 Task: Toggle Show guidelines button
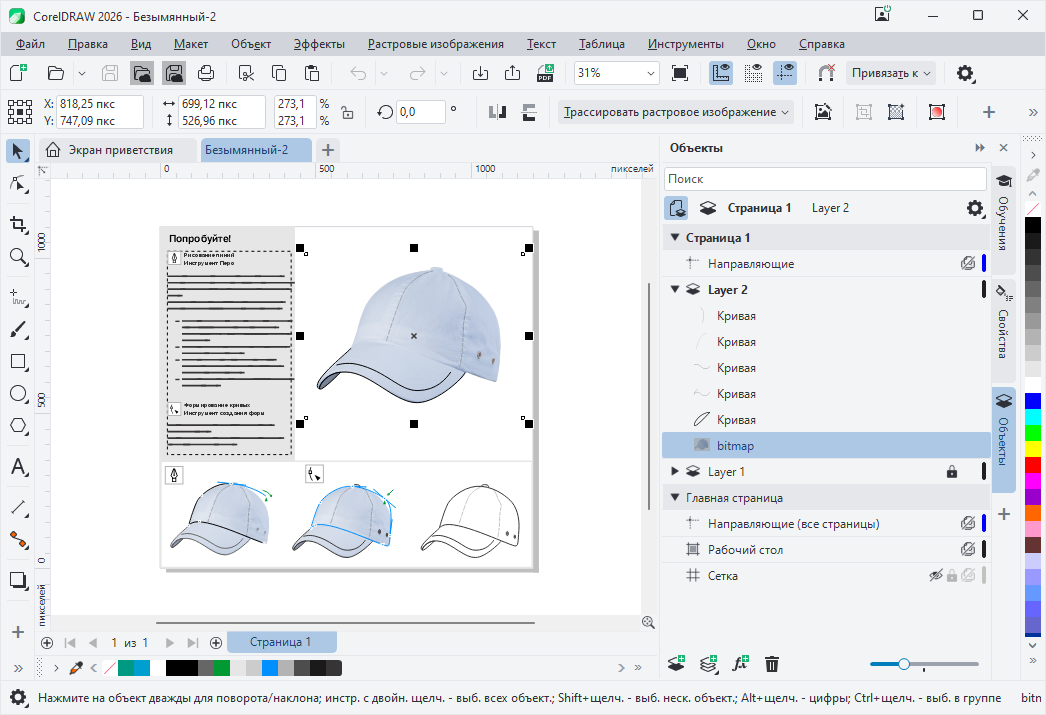(x=785, y=73)
